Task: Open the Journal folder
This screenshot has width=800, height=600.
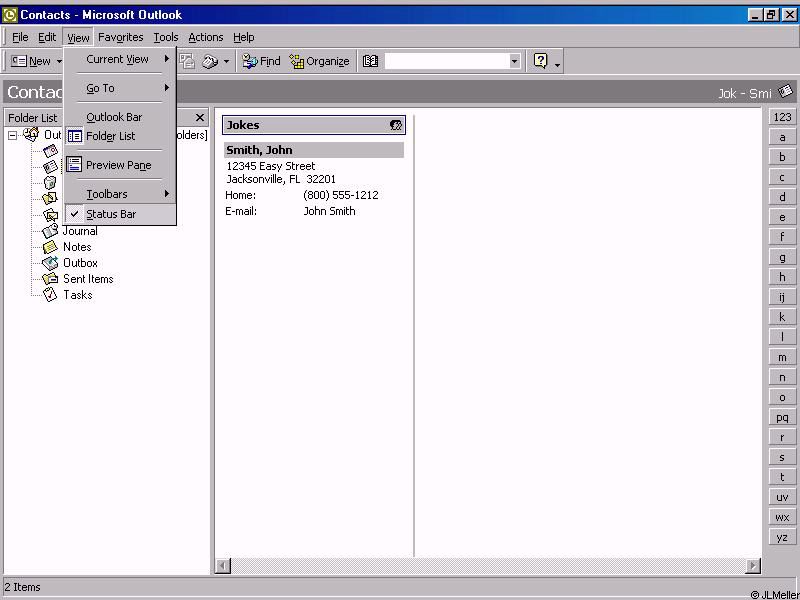Action: click(80, 231)
